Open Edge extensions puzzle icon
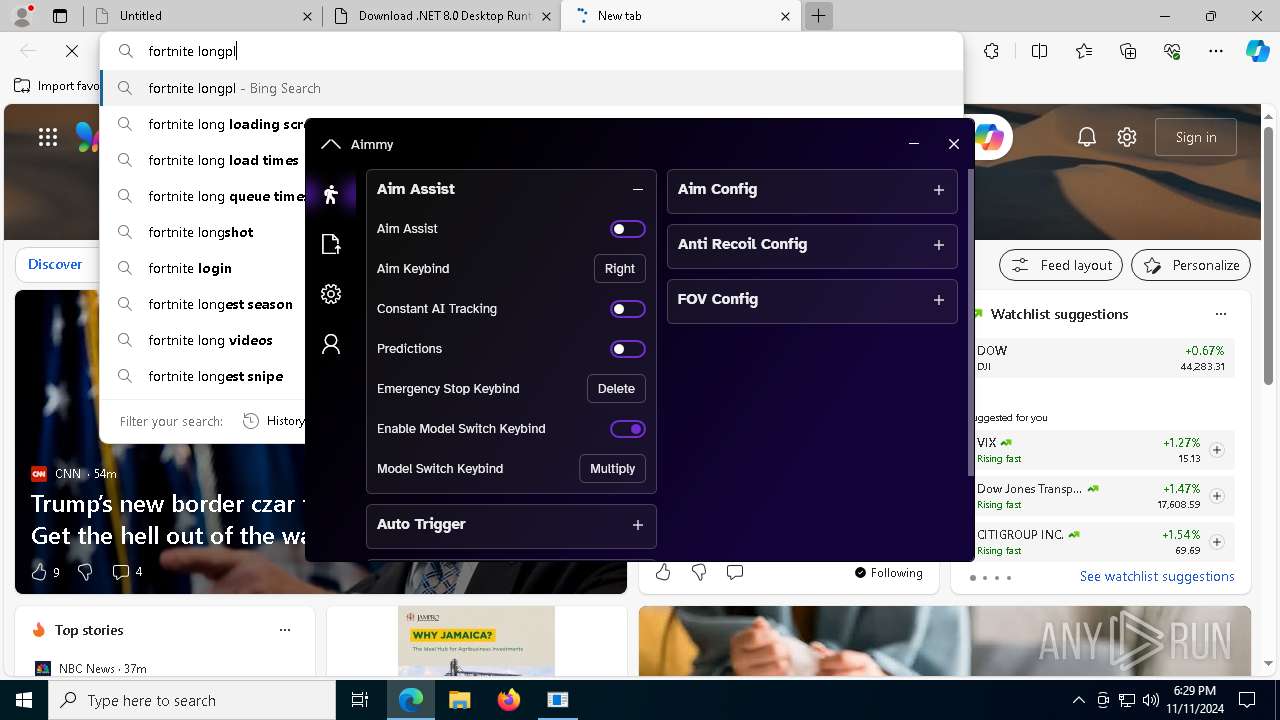 991,51
